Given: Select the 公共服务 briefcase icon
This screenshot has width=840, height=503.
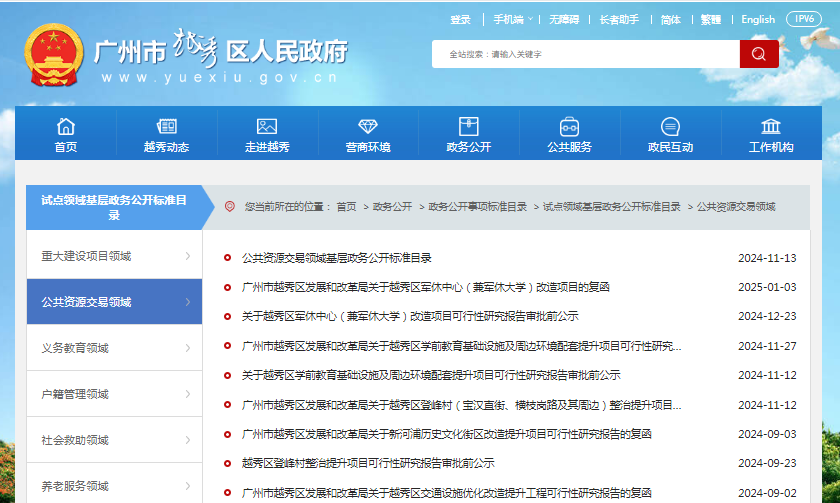Looking at the screenshot, I should [569, 127].
